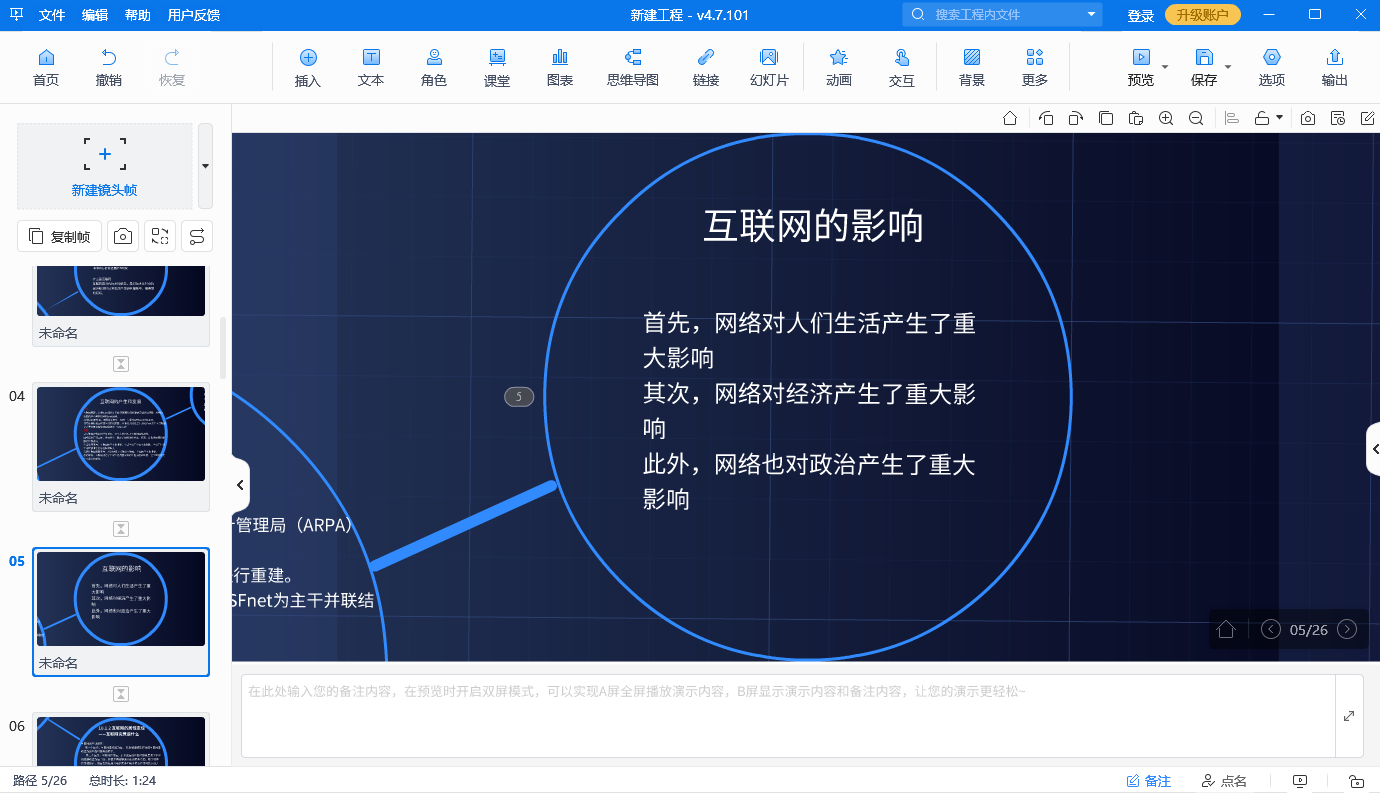Image resolution: width=1380 pixels, height=793 pixels.
Task: Open the 插入 insert tool
Action: tap(308, 68)
